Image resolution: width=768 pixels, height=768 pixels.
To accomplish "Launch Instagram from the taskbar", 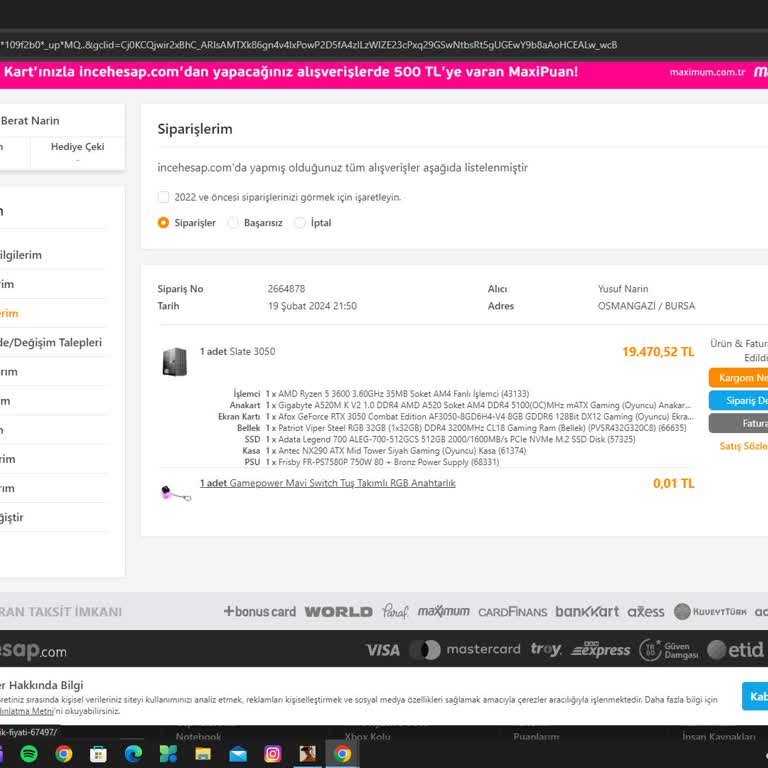I will (x=272, y=753).
